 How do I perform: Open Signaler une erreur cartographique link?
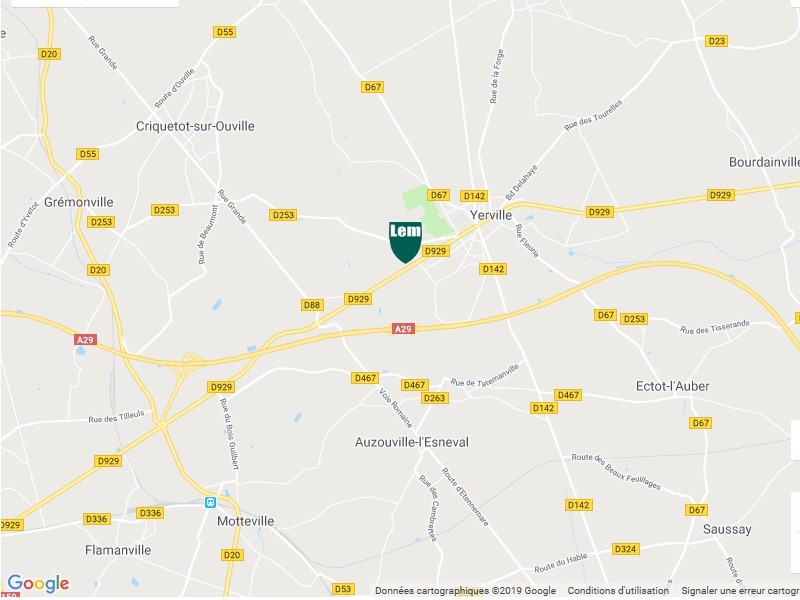click(x=740, y=590)
